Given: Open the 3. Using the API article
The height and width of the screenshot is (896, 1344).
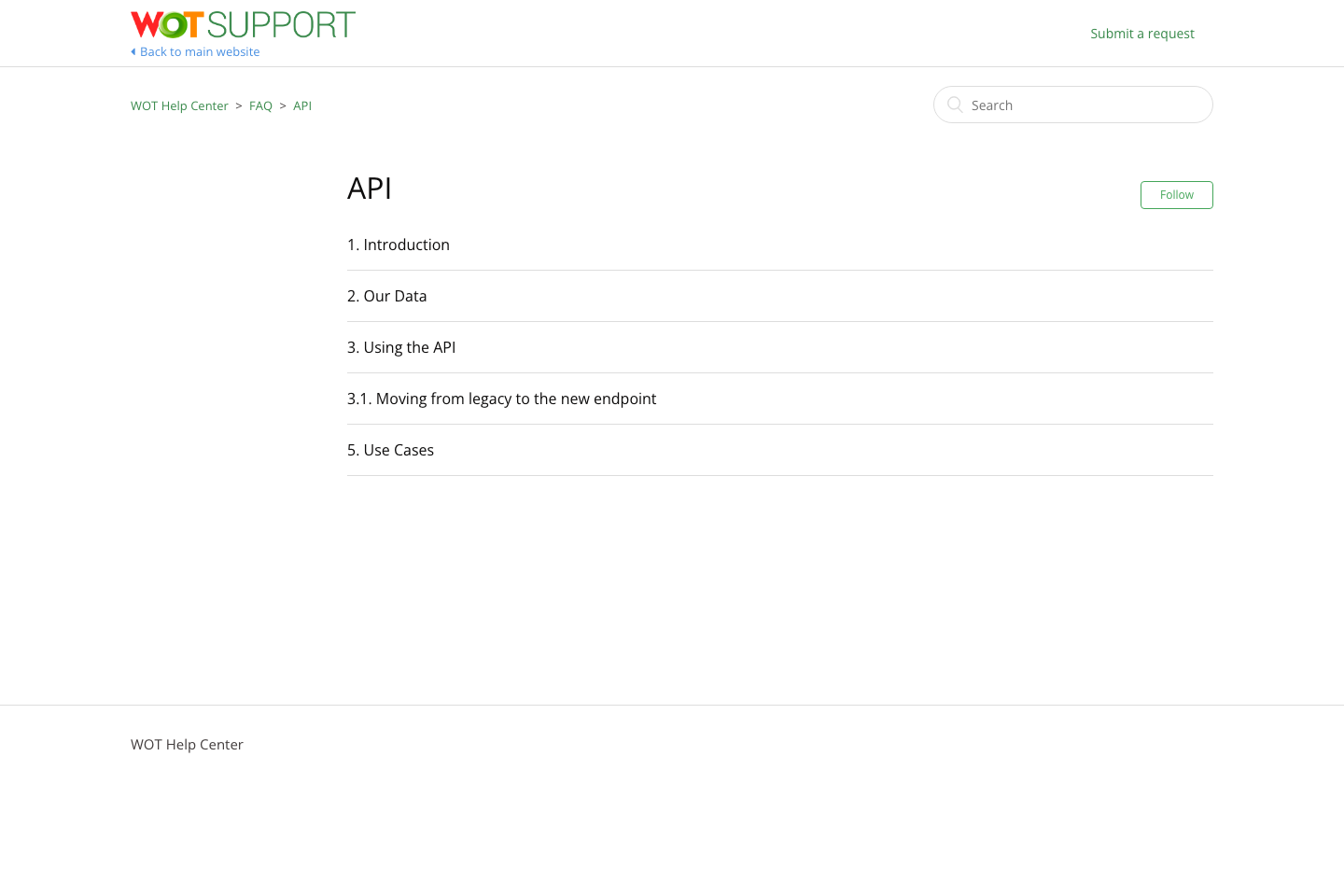Looking at the screenshot, I should click(x=401, y=347).
